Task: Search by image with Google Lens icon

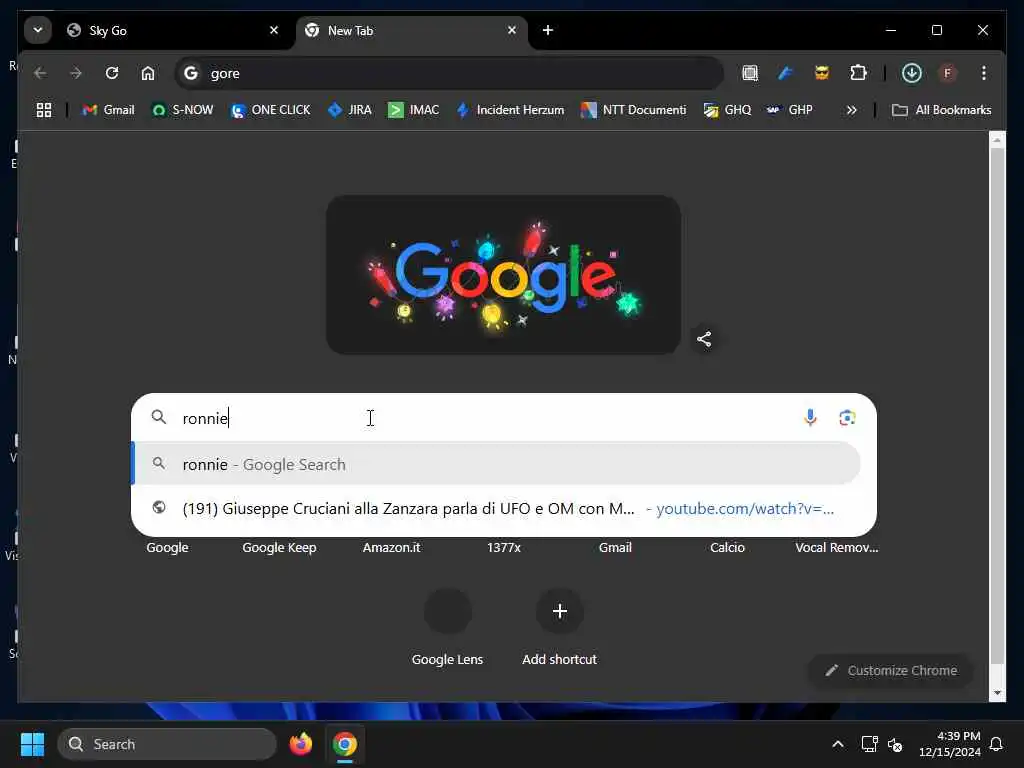Action: (x=847, y=417)
